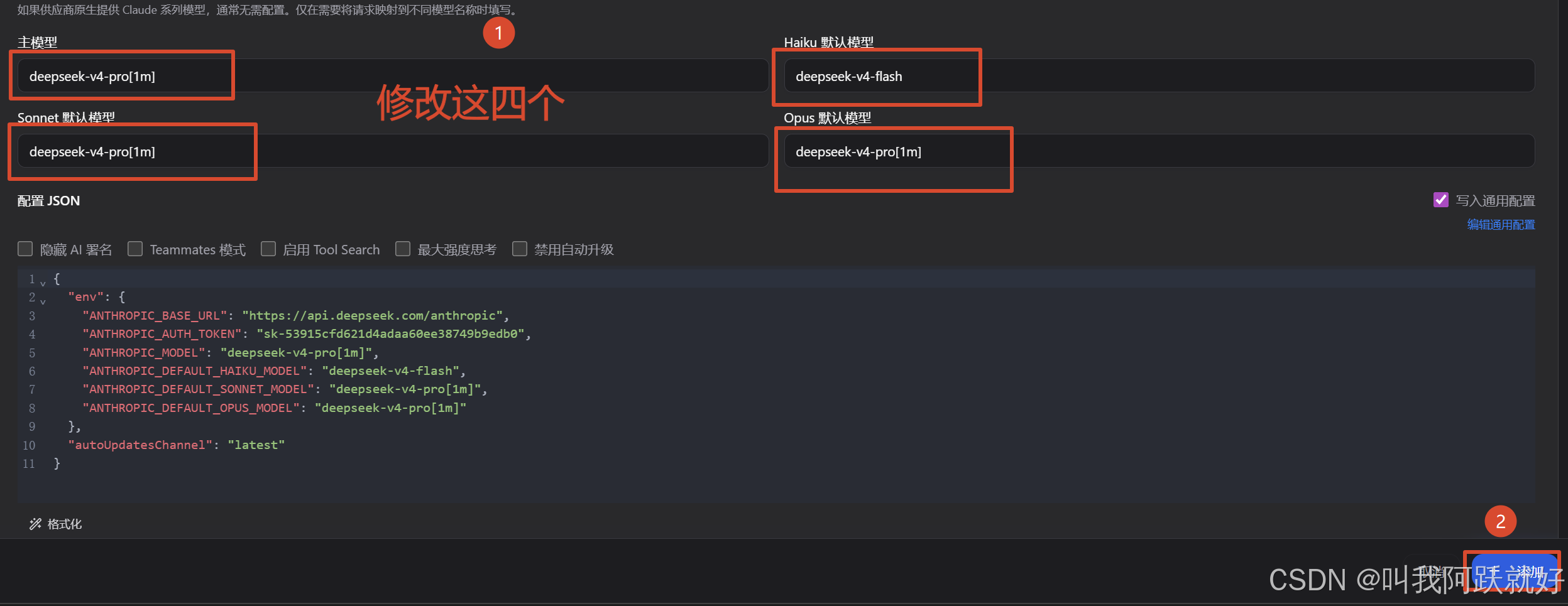This screenshot has width=1568, height=606.
Task: Click into the Haiku 默认模型 field
Action: pyautogui.click(x=1160, y=76)
